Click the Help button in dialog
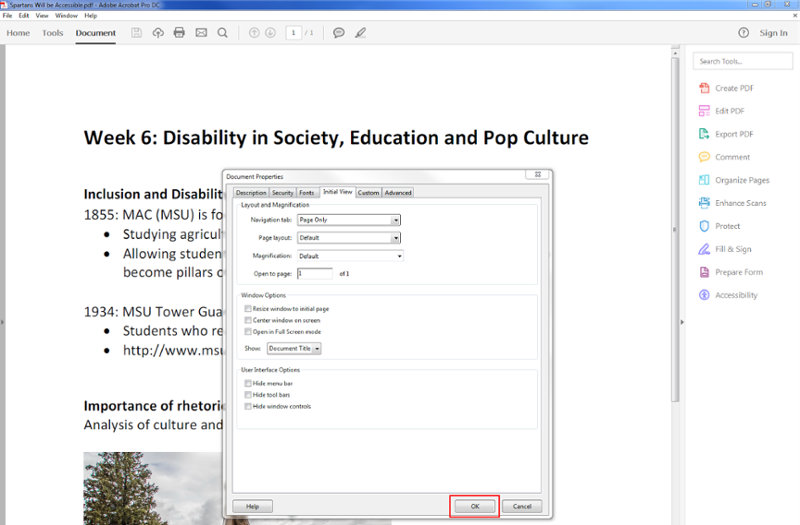Screen dimensions: 800x525 coord(253,506)
